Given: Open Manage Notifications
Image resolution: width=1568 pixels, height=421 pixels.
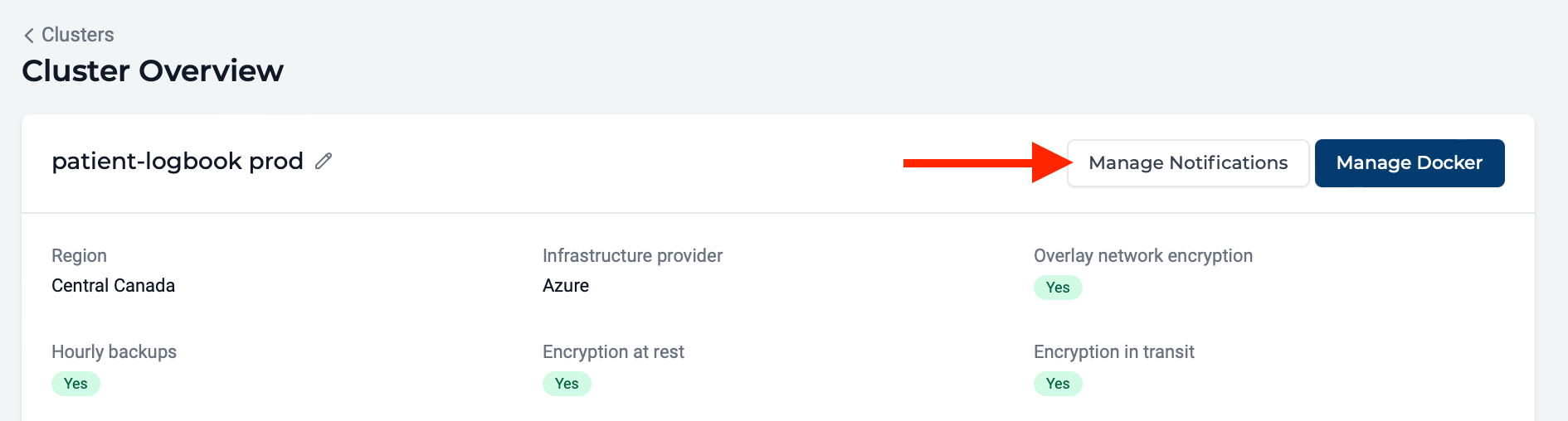Looking at the screenshot, I should [1188, 163].
